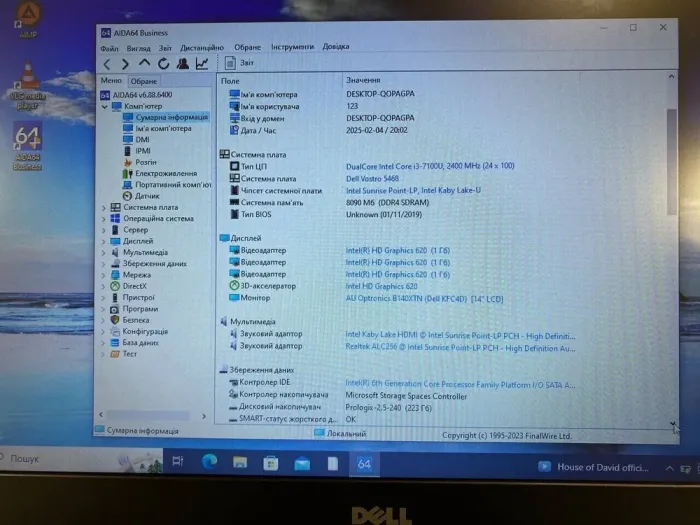700x525 pixels.
Task: Select the DMI tree item
Action: (137, 139)
